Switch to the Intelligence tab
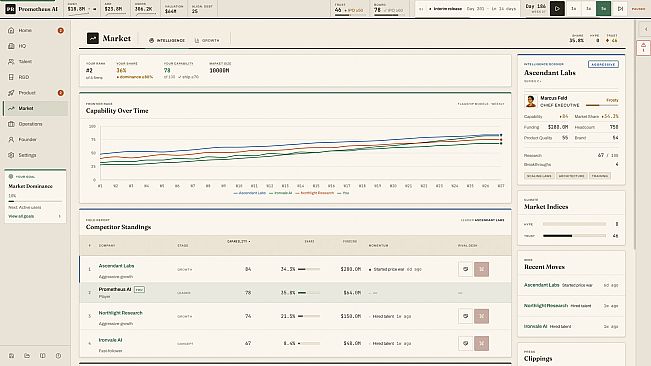651x366 pixels. click(166, 40)
